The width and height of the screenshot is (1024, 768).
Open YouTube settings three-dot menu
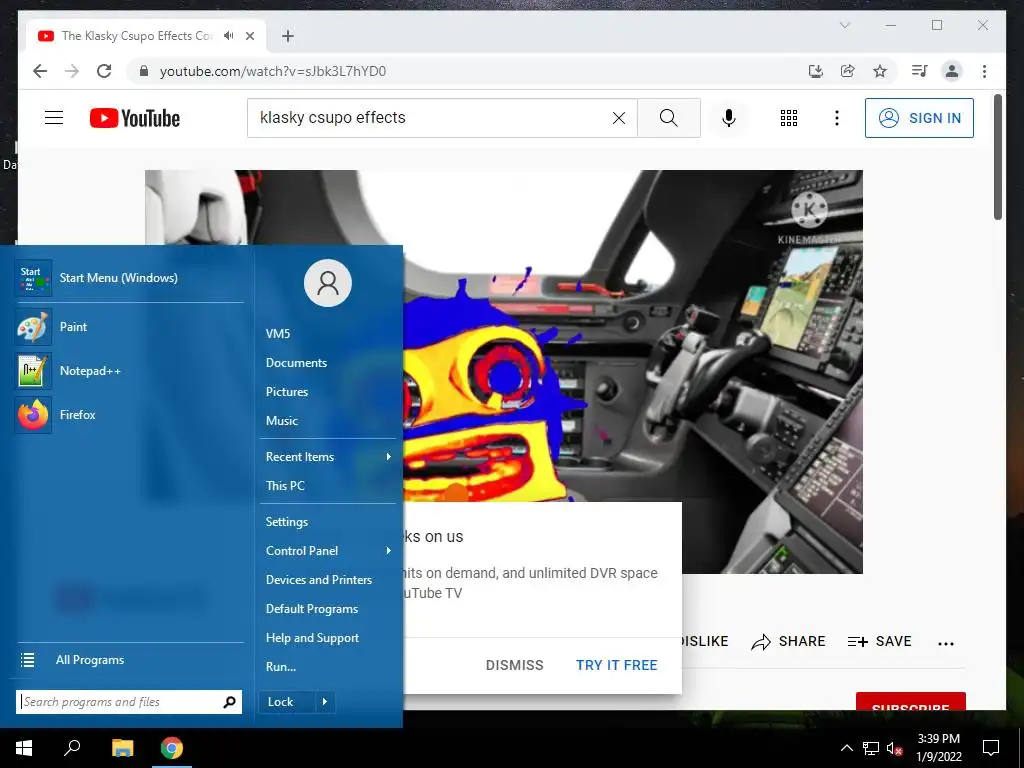click(837, 118)
